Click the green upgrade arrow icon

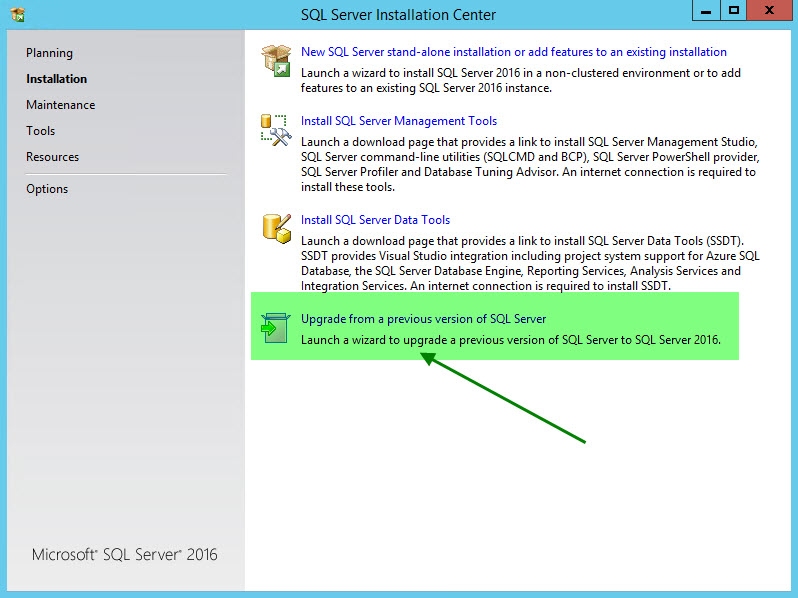click(x=275, y=328)
